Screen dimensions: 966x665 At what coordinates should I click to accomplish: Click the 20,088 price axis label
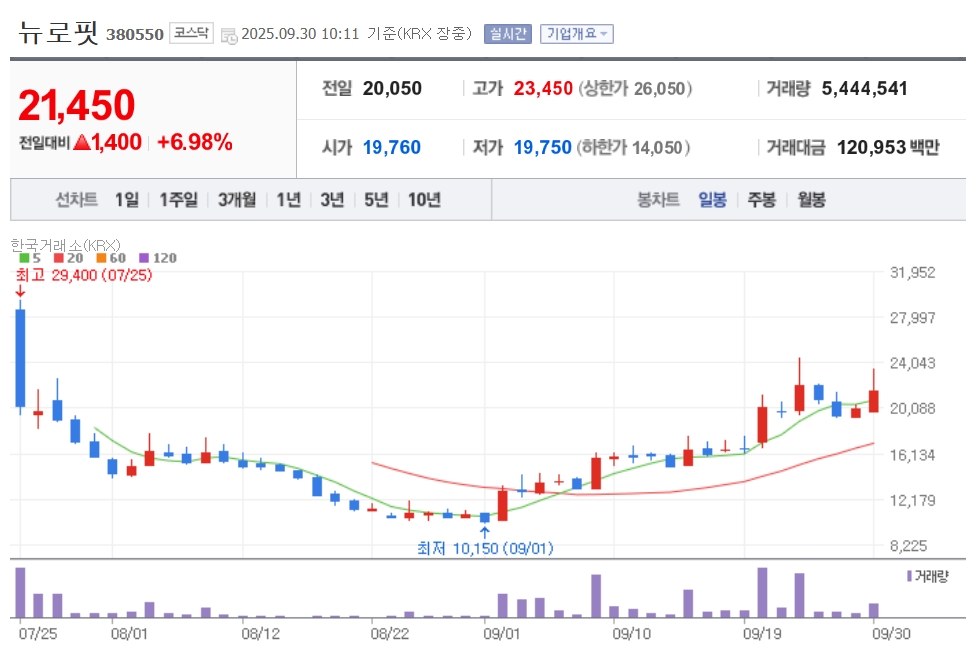pos(912,409)
